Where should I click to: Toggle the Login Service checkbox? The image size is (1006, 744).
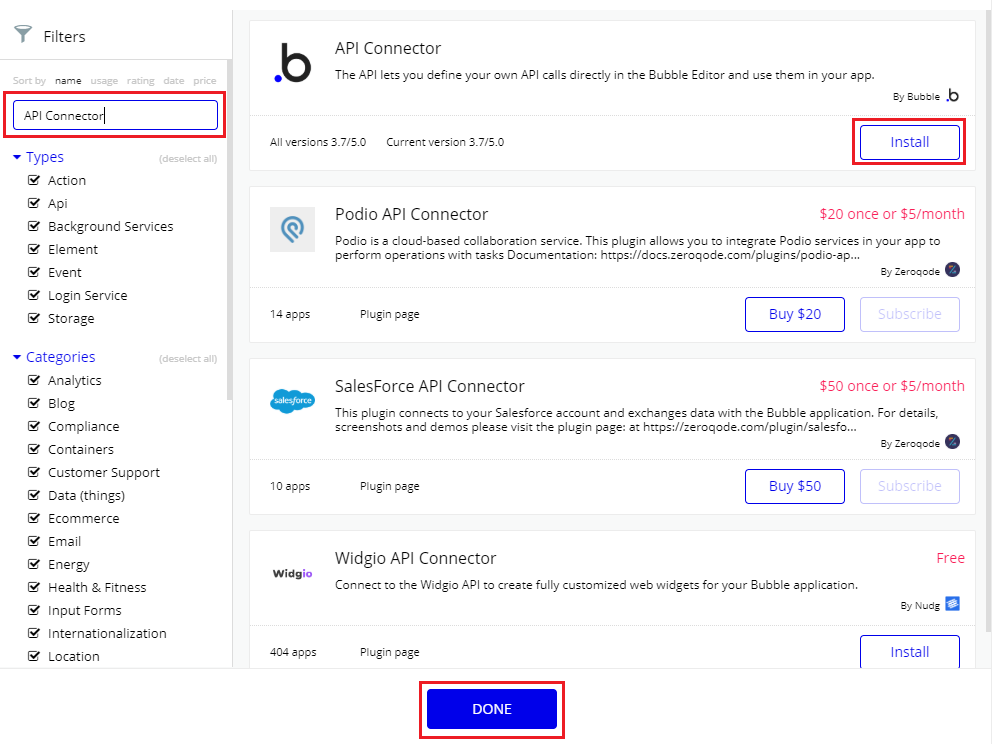35,295
